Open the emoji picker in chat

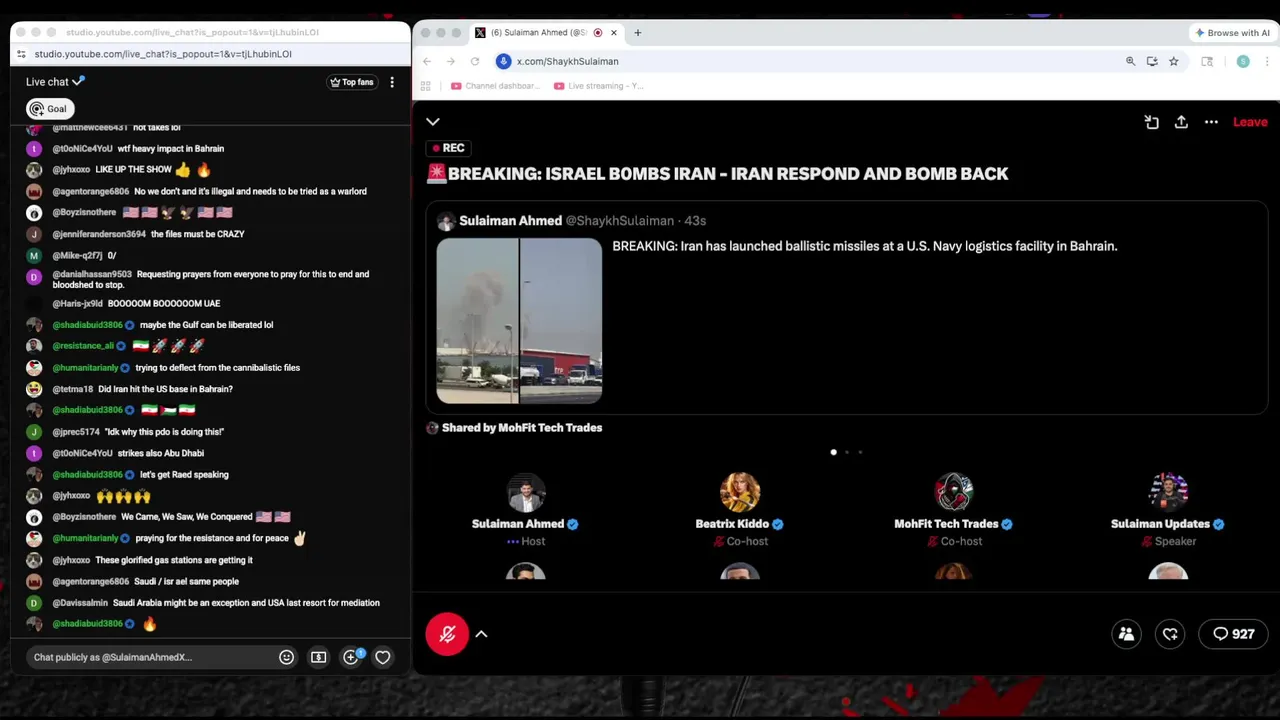286,658
